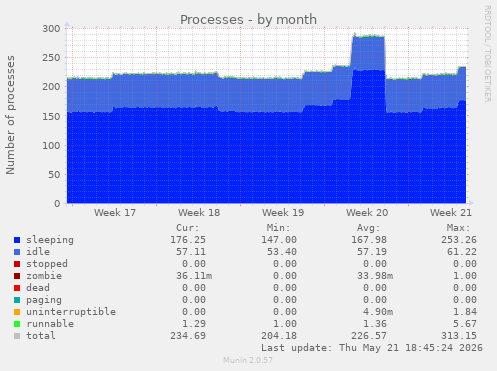497x371 pixels.
Task: Click the paging legend color swatch
Action: point(17,300)
